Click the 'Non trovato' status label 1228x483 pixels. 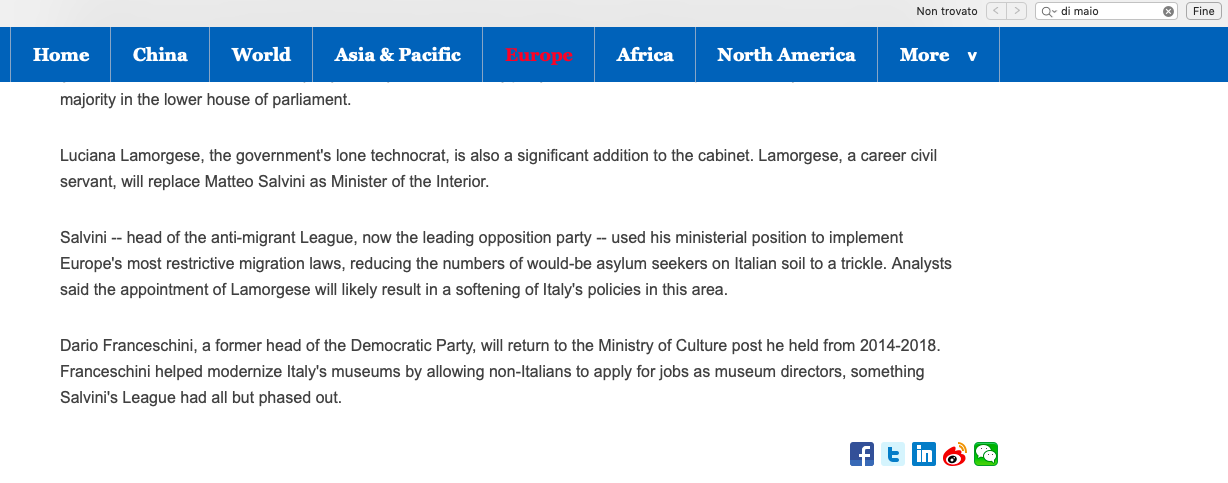947,11
